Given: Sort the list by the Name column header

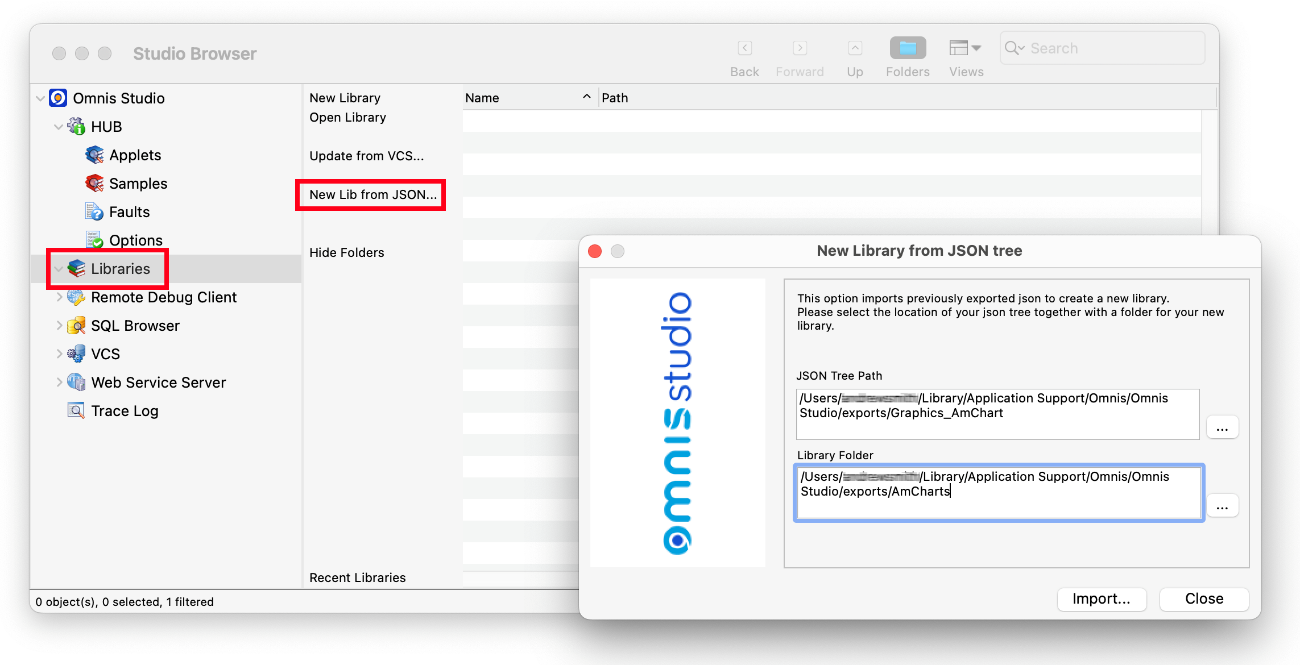Looking at the screenshot, I should point(530,98).
